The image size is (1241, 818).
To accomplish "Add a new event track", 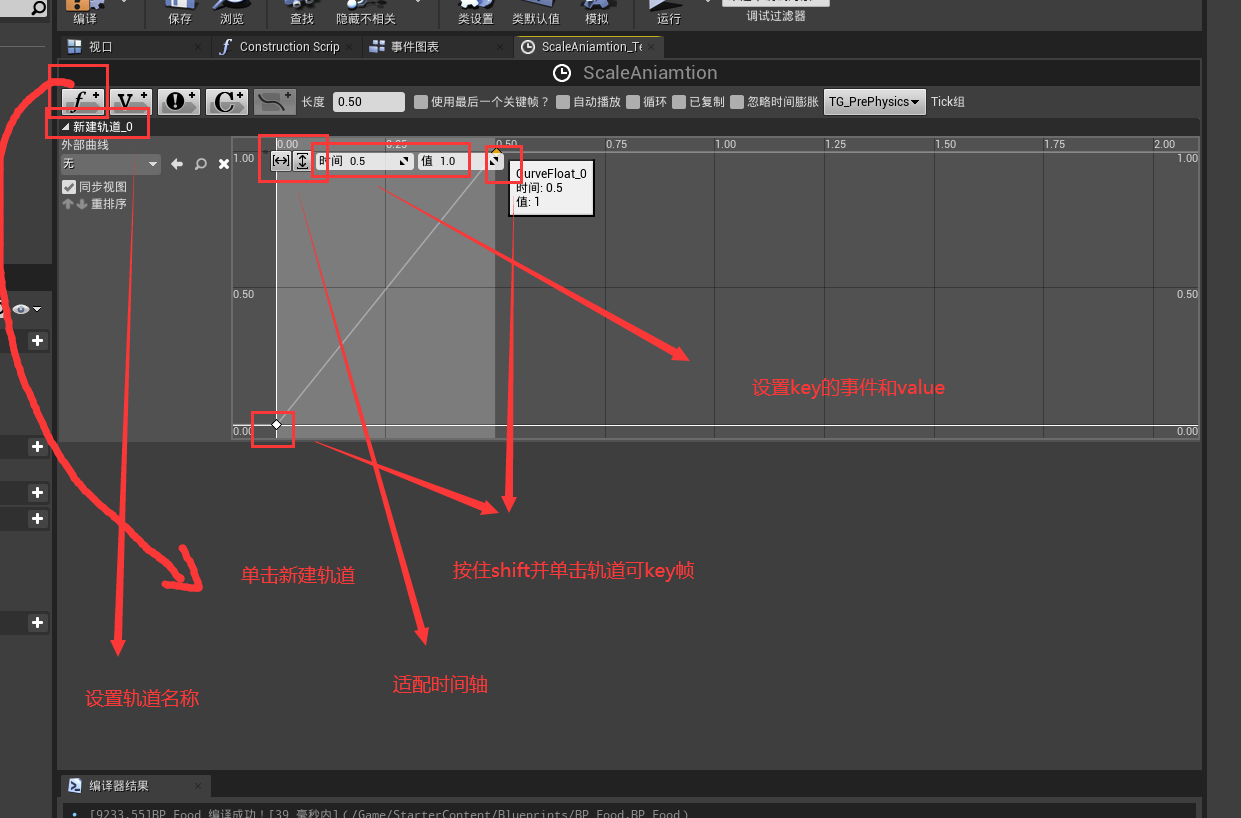I will pos(178,101).
